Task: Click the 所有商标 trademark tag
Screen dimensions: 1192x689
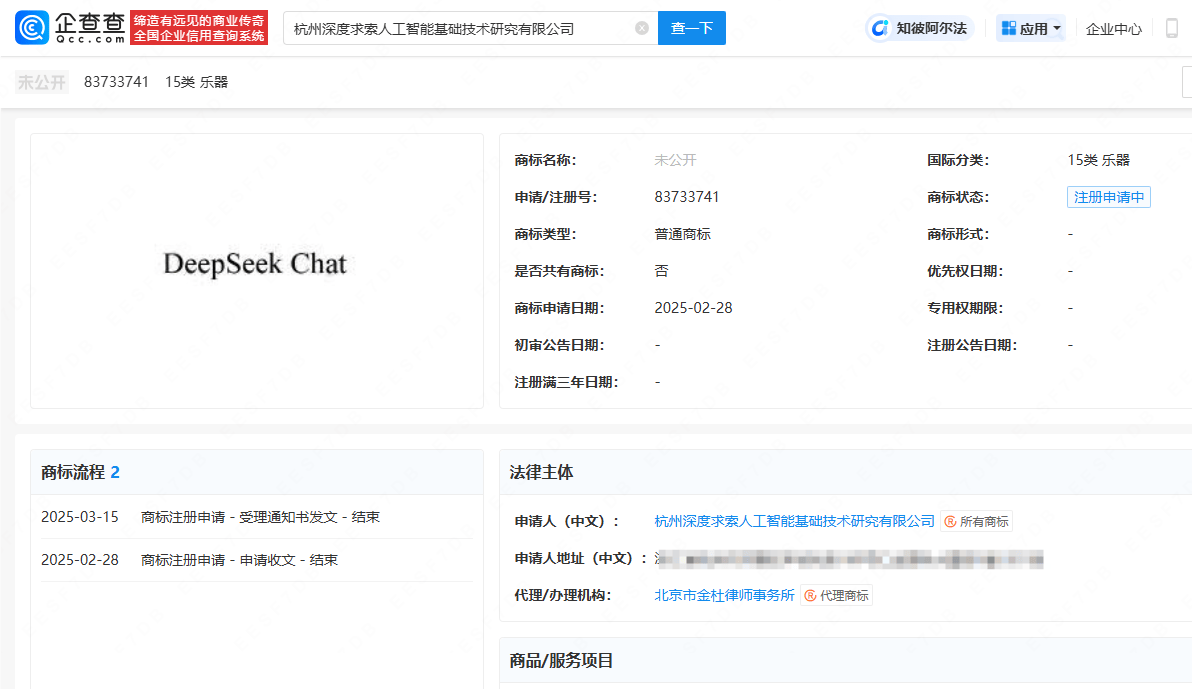Action: click(976, 521)
